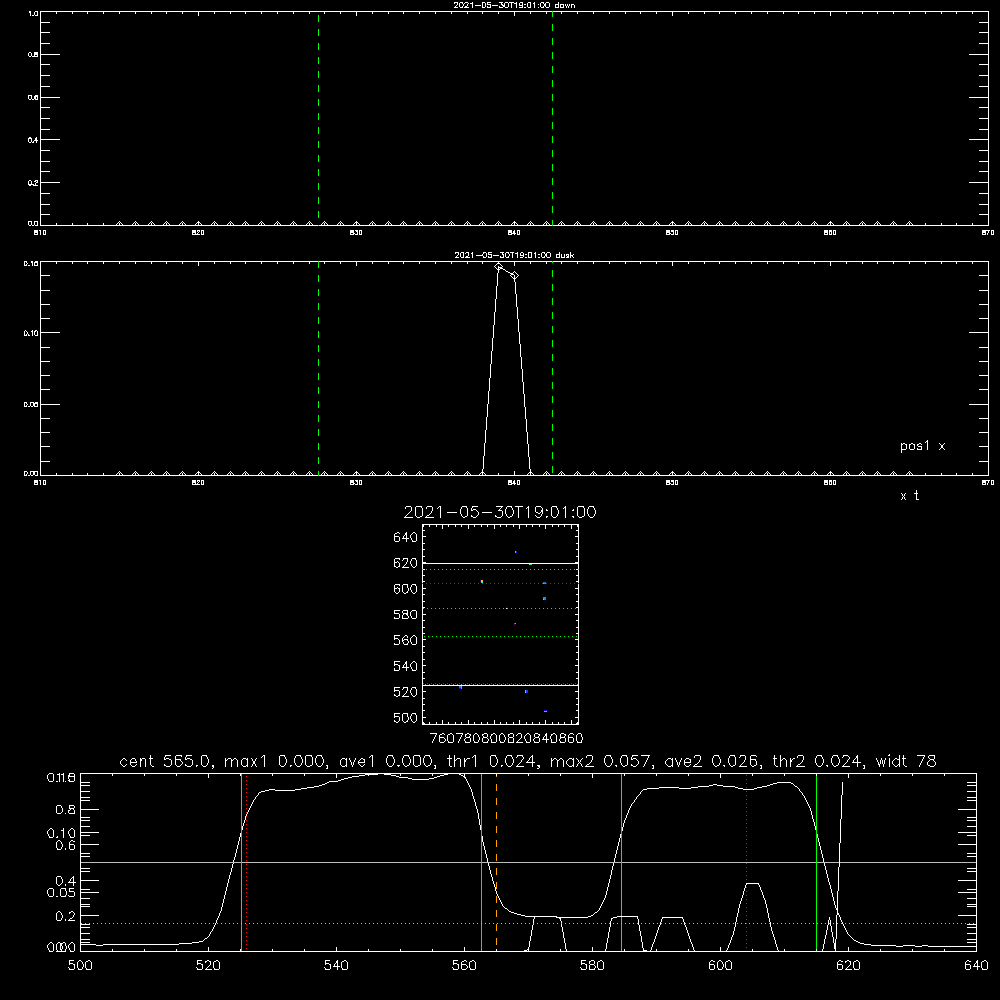Click the left green dashed line in the dawn plot
The image size is (1000, 1000).
(318, 118)
